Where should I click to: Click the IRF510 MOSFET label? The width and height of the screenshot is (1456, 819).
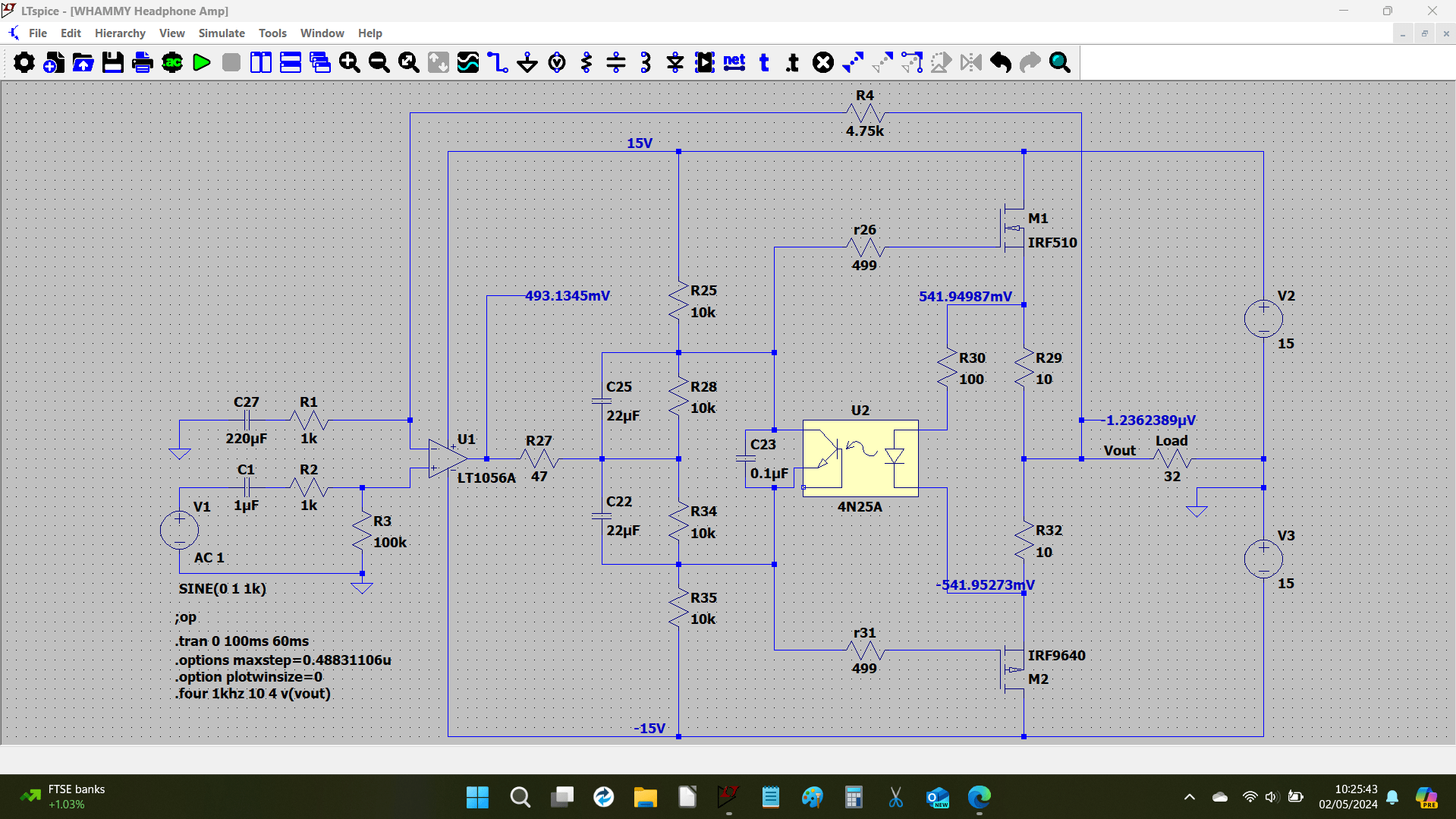(1052, 243)
